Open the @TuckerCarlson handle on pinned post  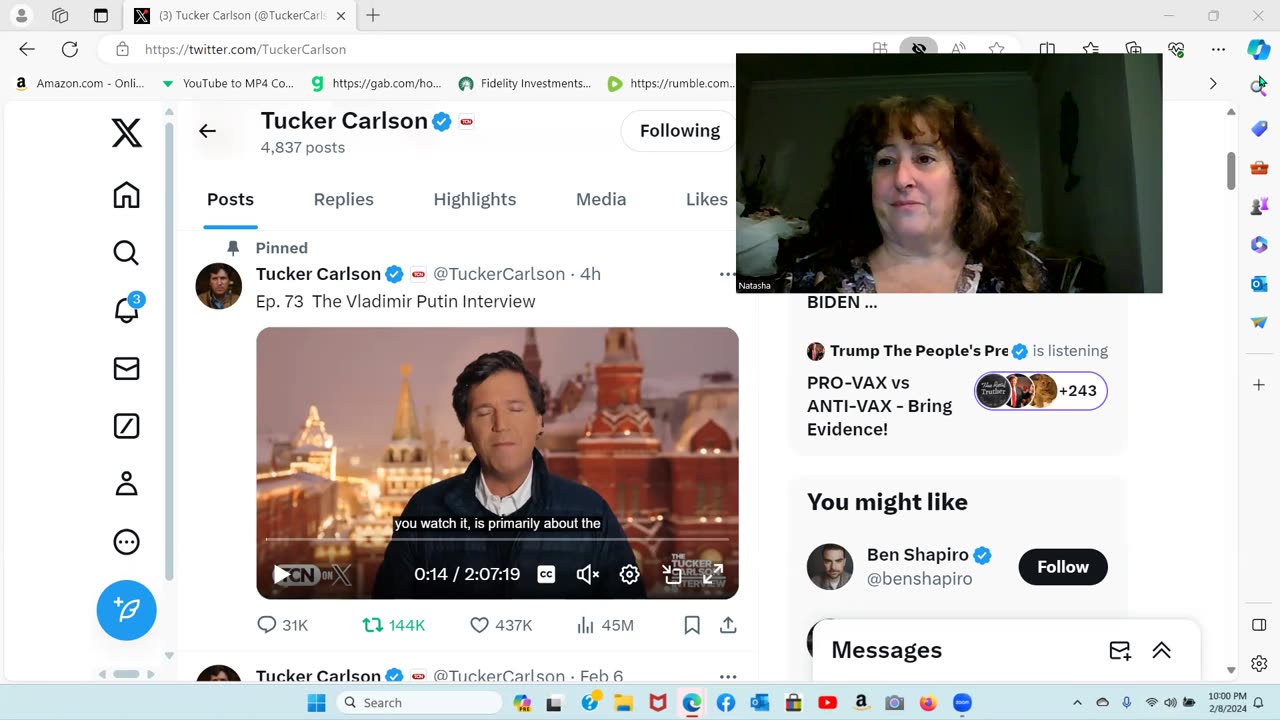pos(499,274)
